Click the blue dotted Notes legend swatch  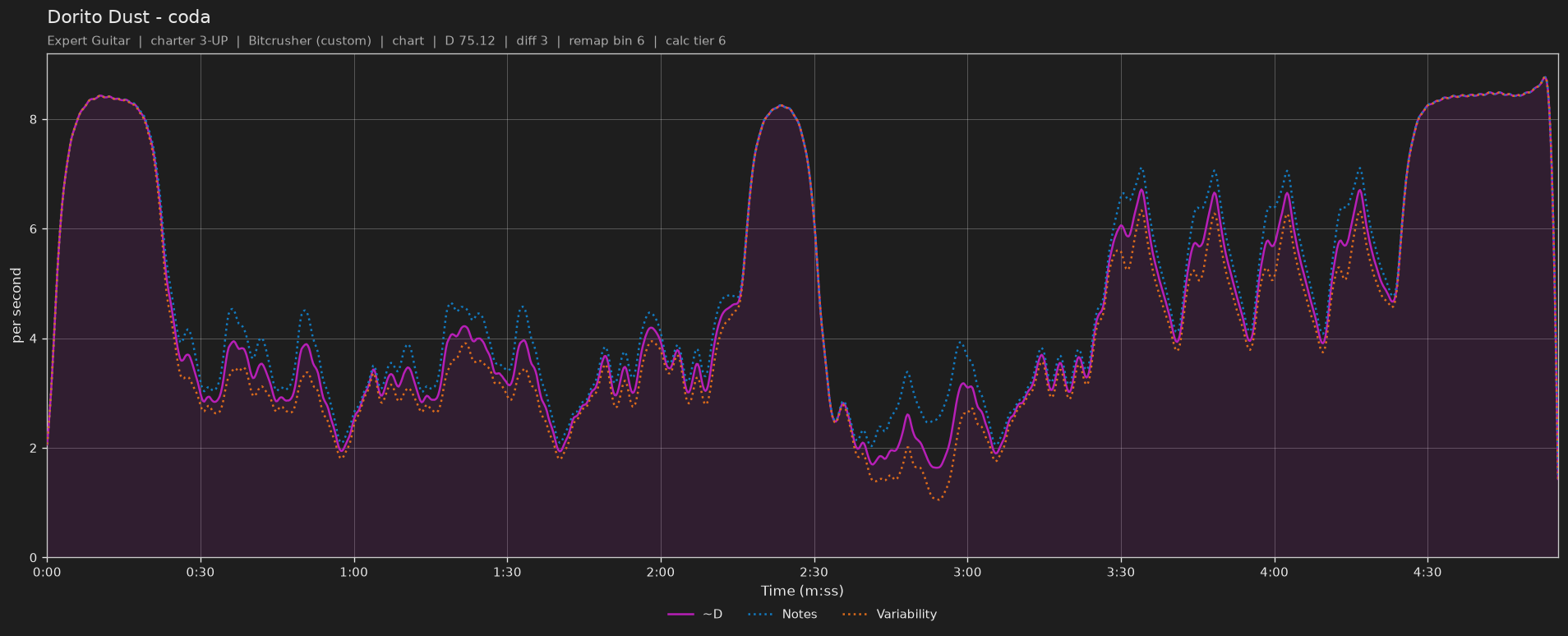761,614
